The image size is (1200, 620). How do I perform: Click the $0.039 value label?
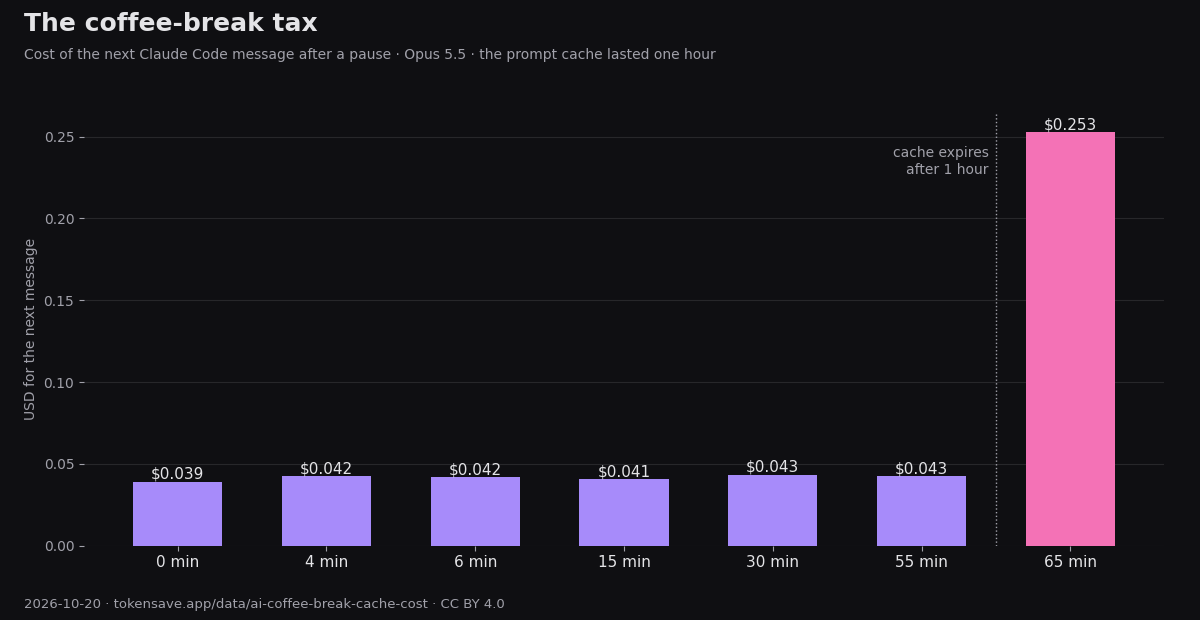pyautogui.click(x=177, y=474)
